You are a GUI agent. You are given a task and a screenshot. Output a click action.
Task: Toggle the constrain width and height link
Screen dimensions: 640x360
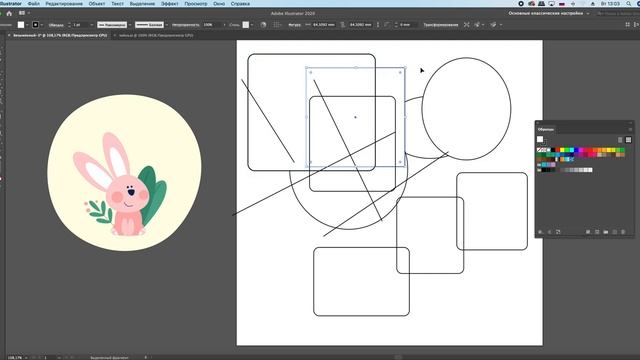click(x=378, y=25)
